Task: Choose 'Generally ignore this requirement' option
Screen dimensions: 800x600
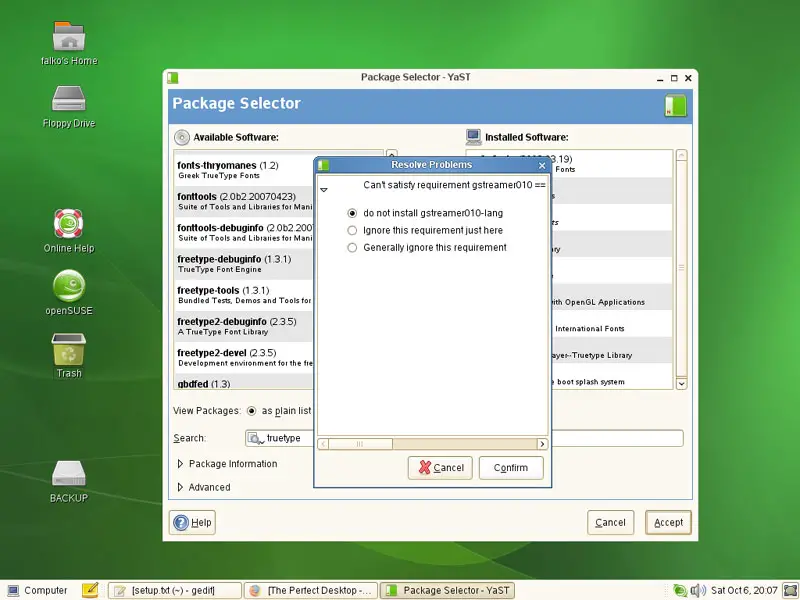Action: point(352,247)
